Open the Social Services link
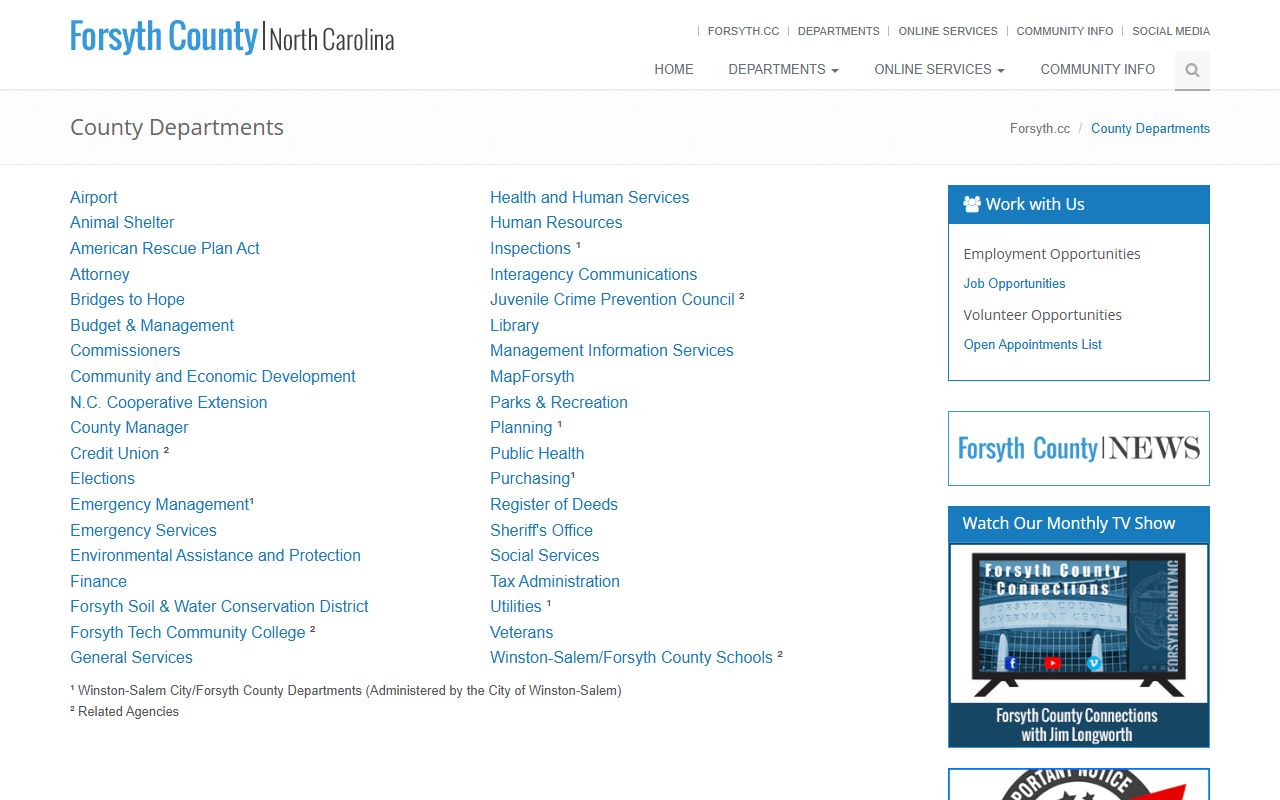 pos(544,555)
